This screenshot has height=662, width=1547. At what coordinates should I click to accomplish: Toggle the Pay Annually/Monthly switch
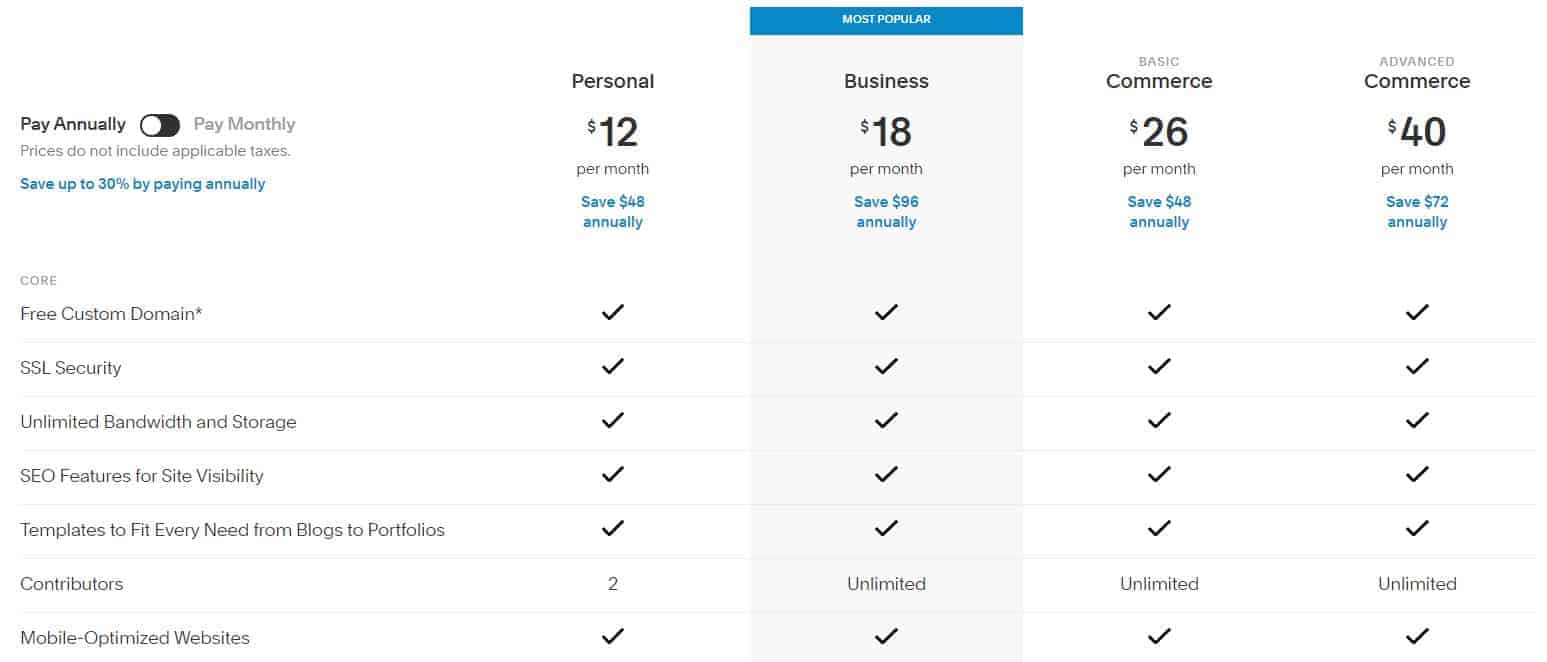160,125
